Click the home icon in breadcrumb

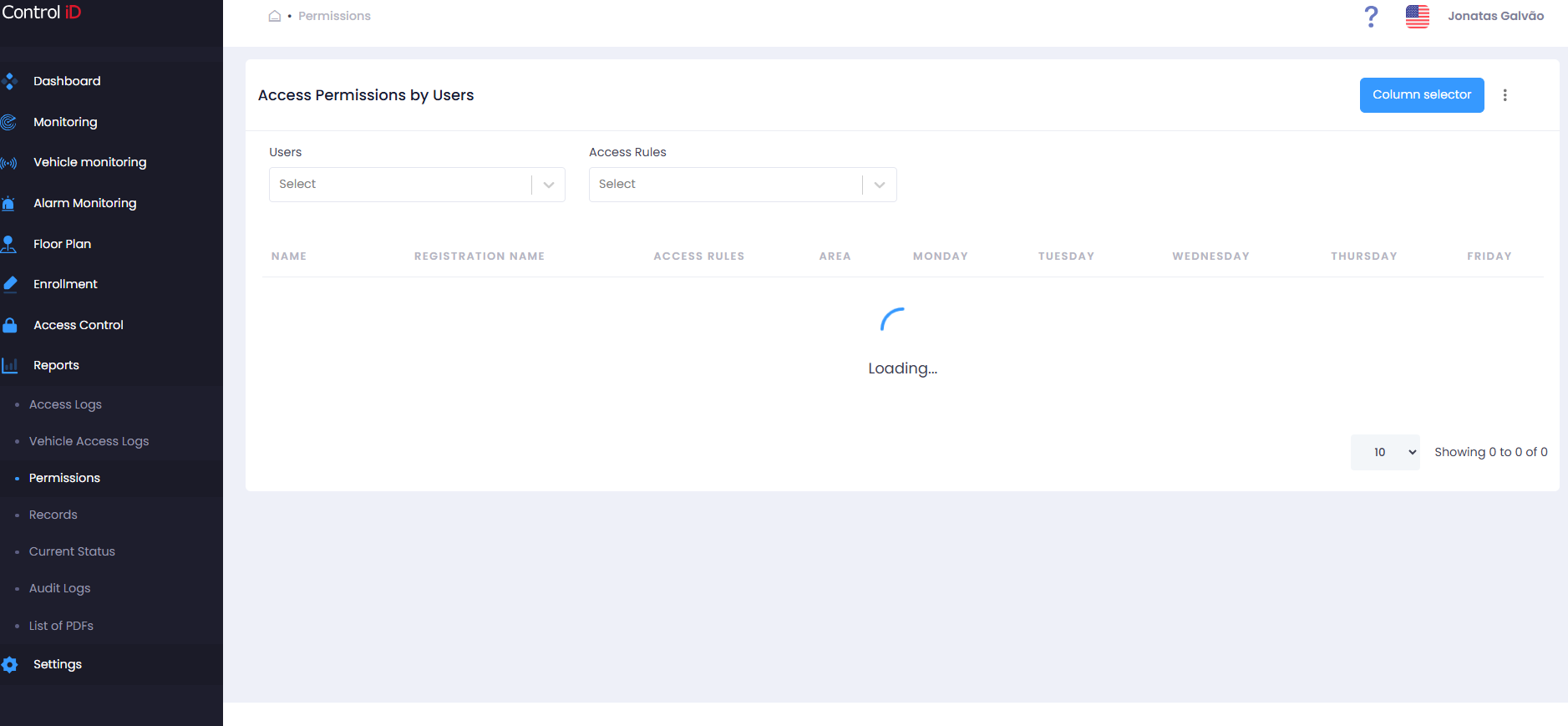[274, 16]
